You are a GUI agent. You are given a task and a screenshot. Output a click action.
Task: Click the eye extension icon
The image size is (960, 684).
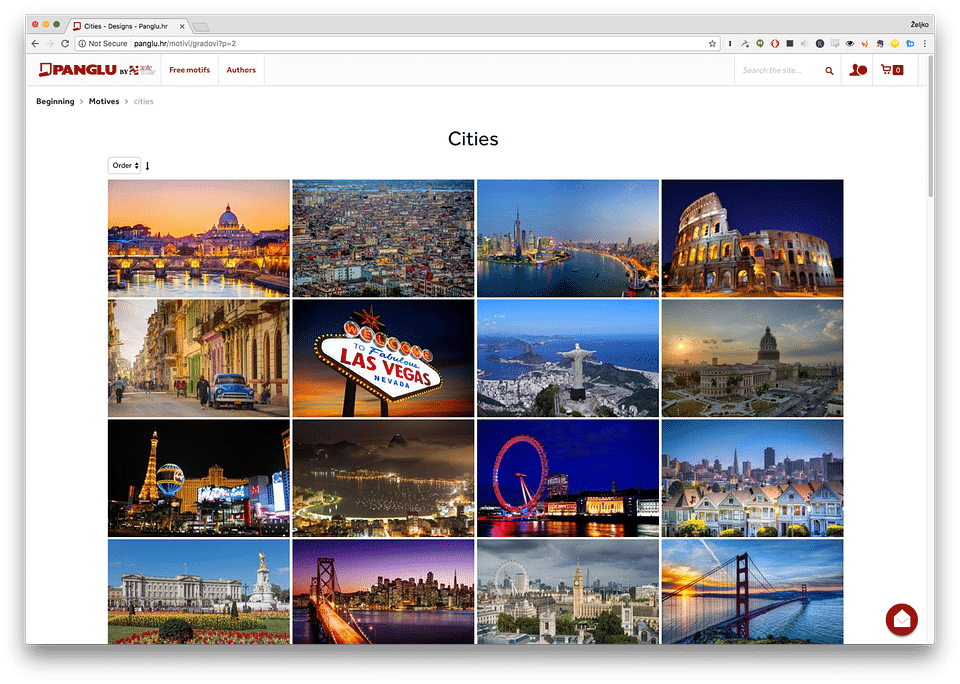[850, 43]
